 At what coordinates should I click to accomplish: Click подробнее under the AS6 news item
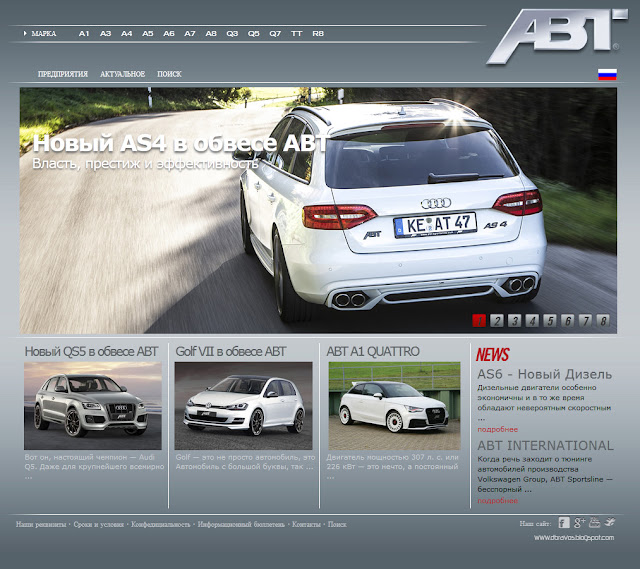(498, 429)
